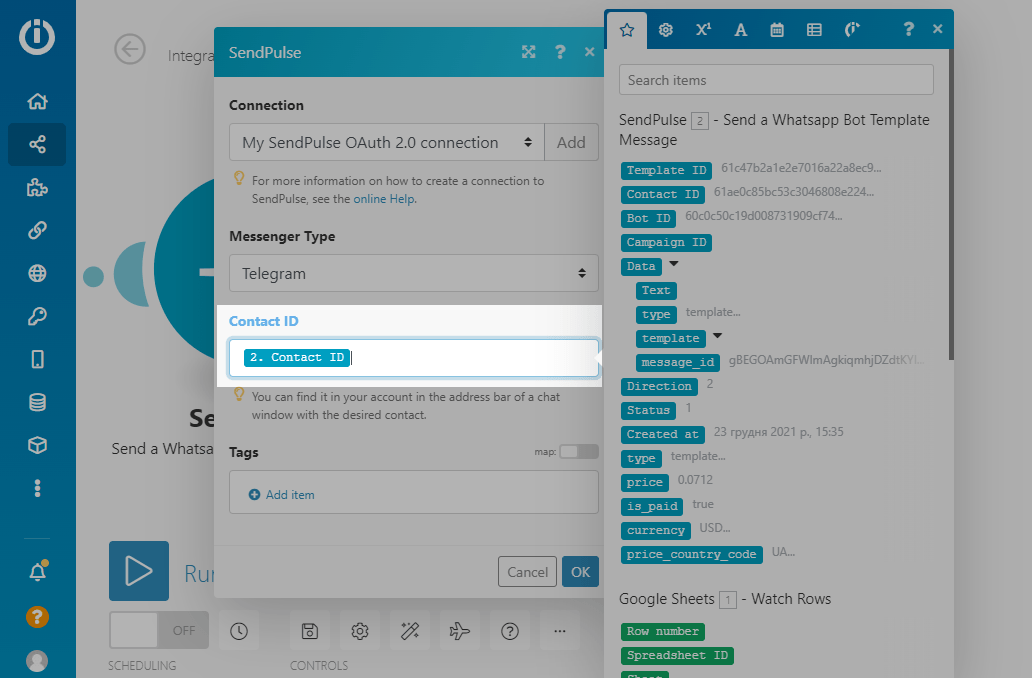Screen dimensions: 1032x678
Task: Click explain flow airplane icon
Action: pos(459,631)
